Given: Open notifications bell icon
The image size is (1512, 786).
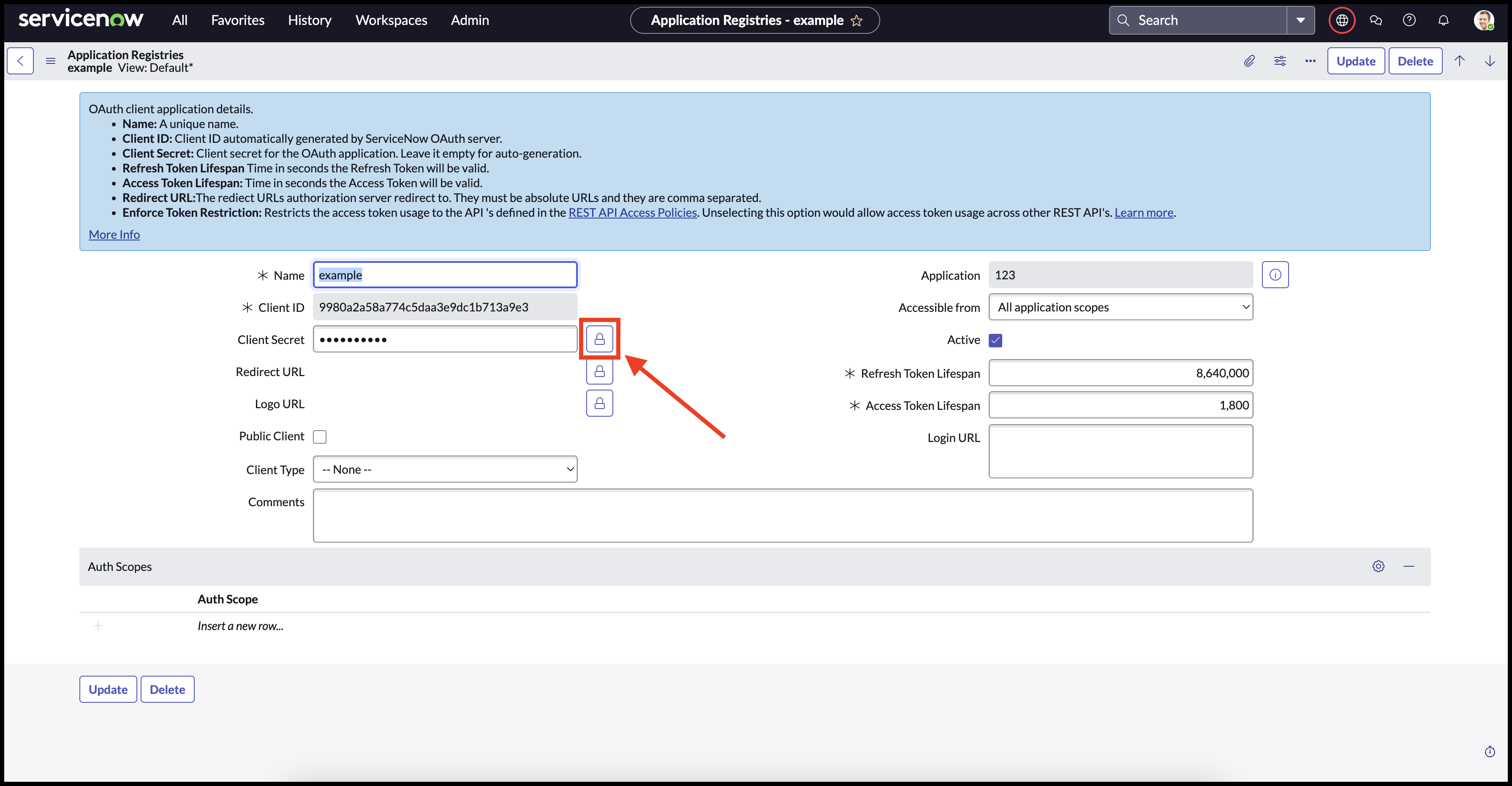Looking at the screenshot, I should click(x=1443, y=21).
